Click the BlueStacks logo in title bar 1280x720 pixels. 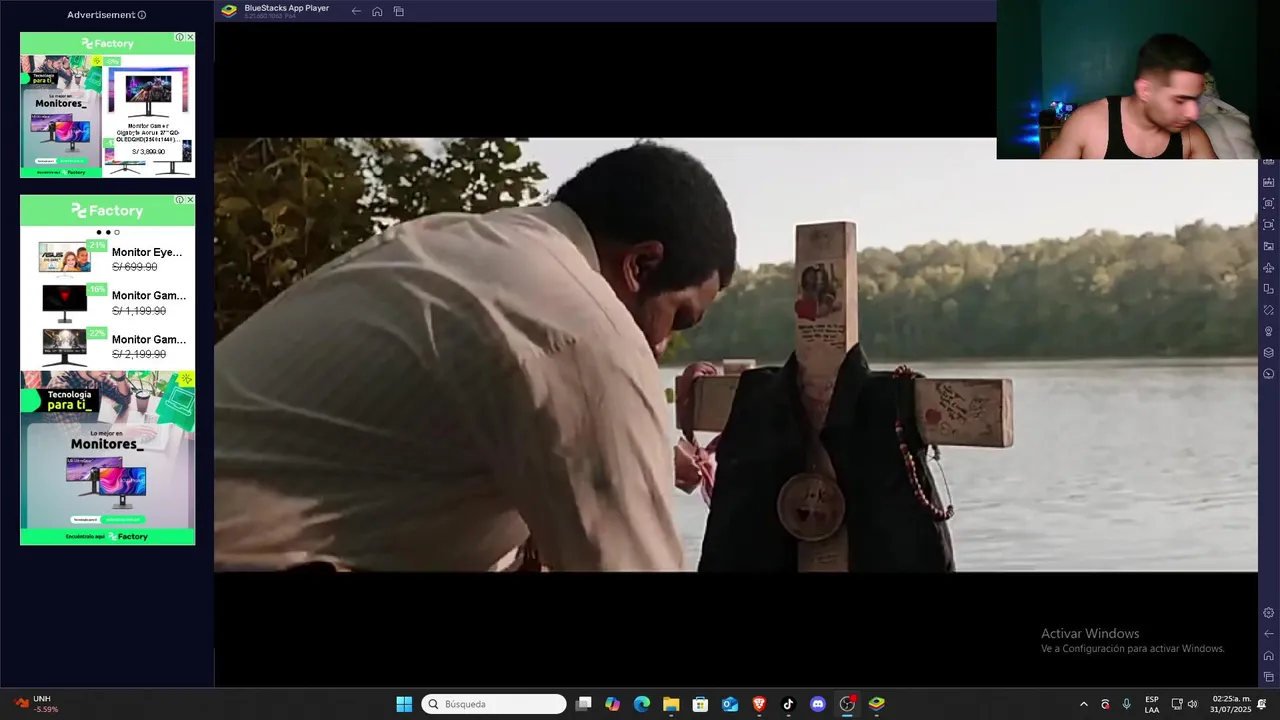point(229,11)
